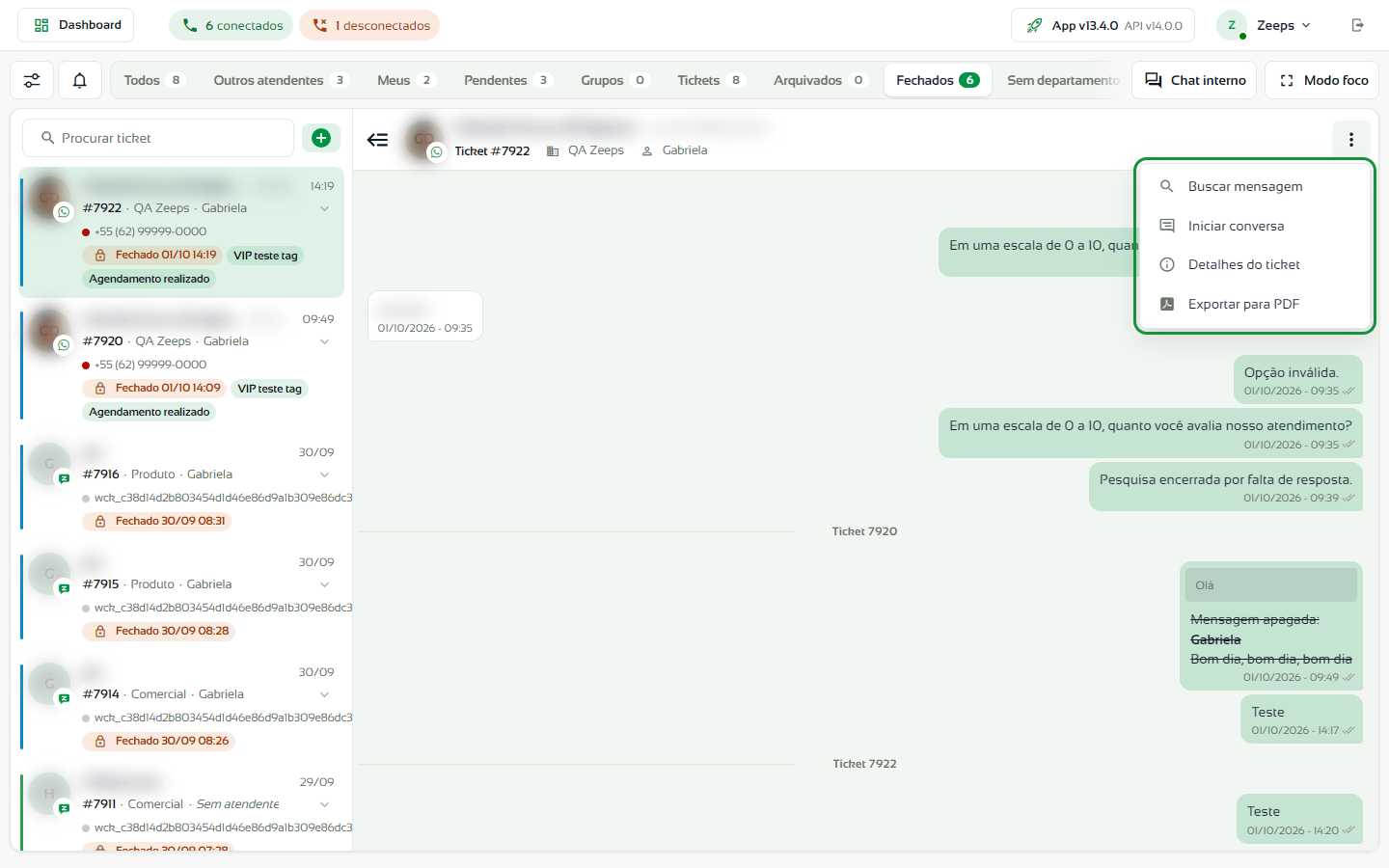
Task: Click the QA Zeeps department label in header
Action: tap(586, 150)
